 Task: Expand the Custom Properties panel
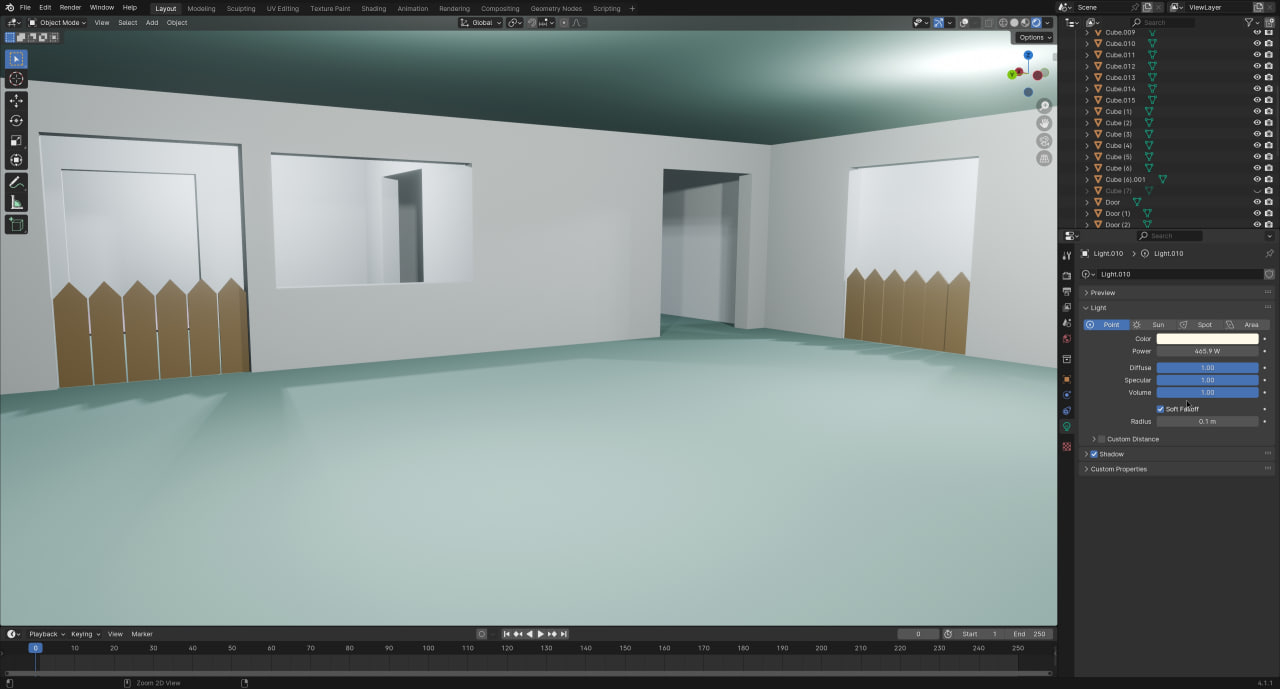(1118, 469)
